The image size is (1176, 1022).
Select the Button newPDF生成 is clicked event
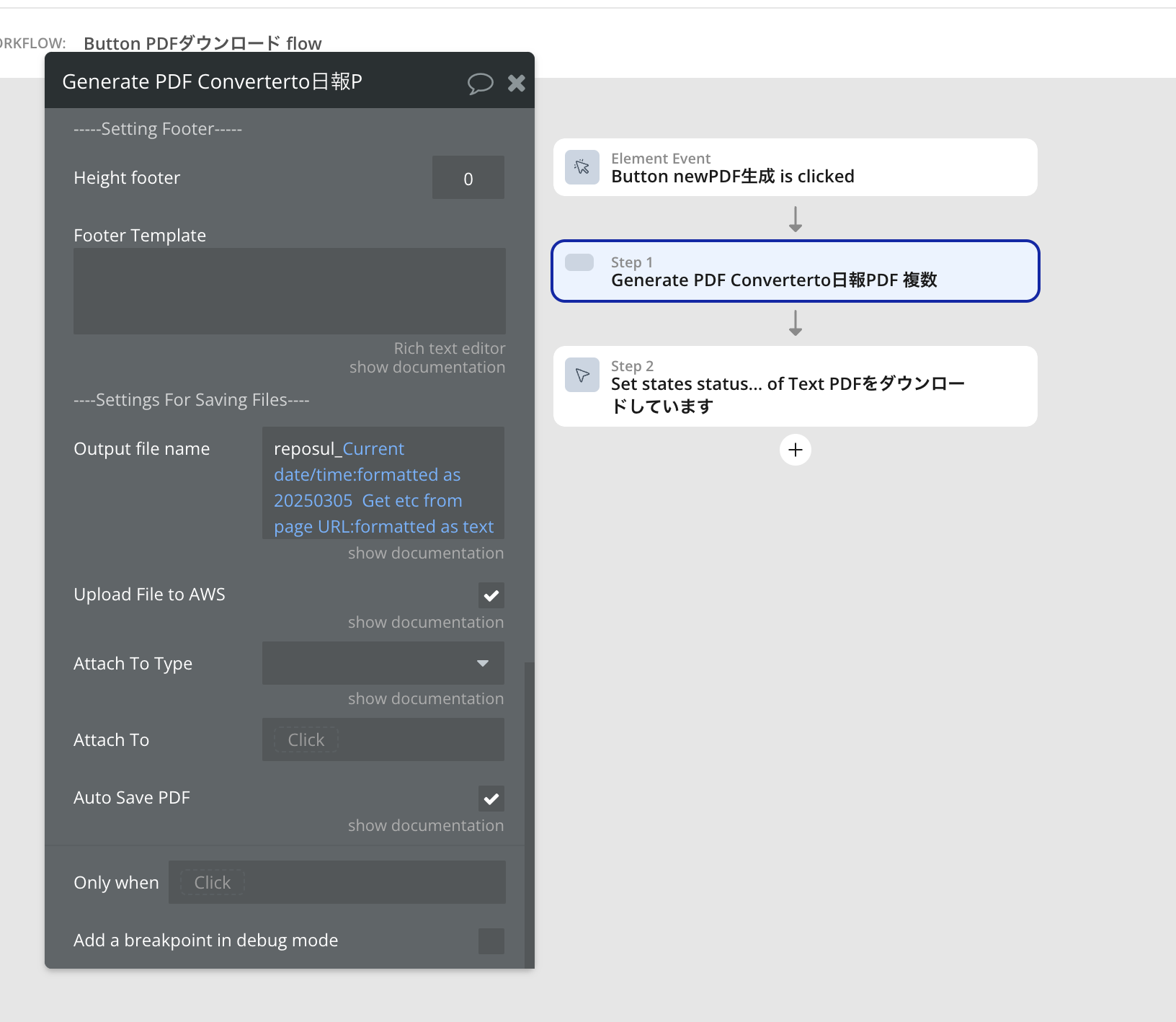pyautogui.click(x=795, y=167)
